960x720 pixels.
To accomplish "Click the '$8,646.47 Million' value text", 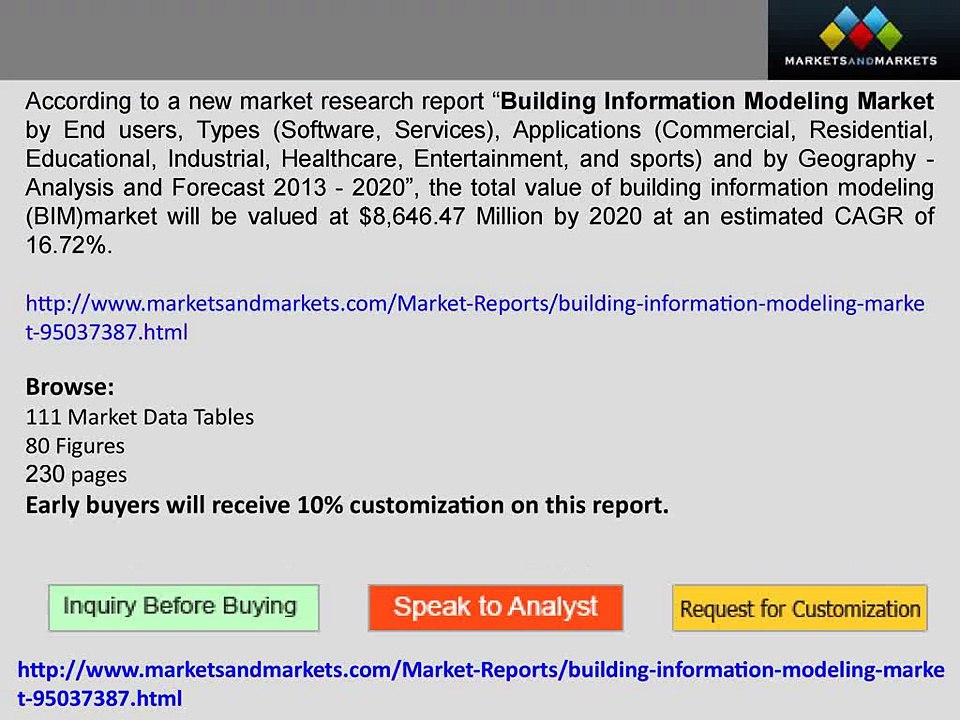I will [451, 216].
